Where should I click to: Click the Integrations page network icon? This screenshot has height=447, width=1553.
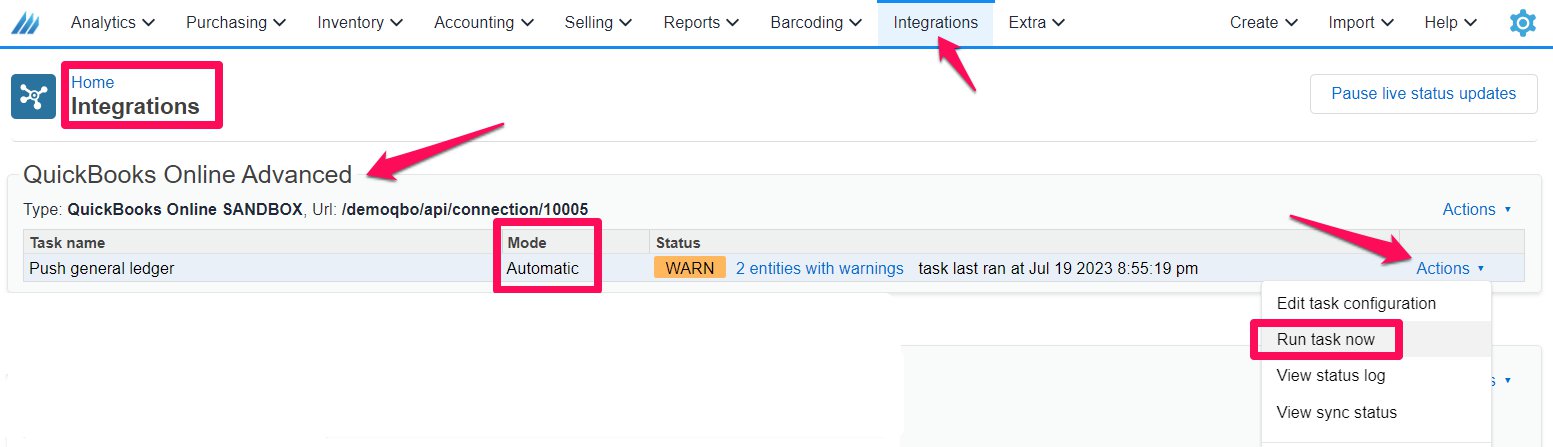point(33,96)
